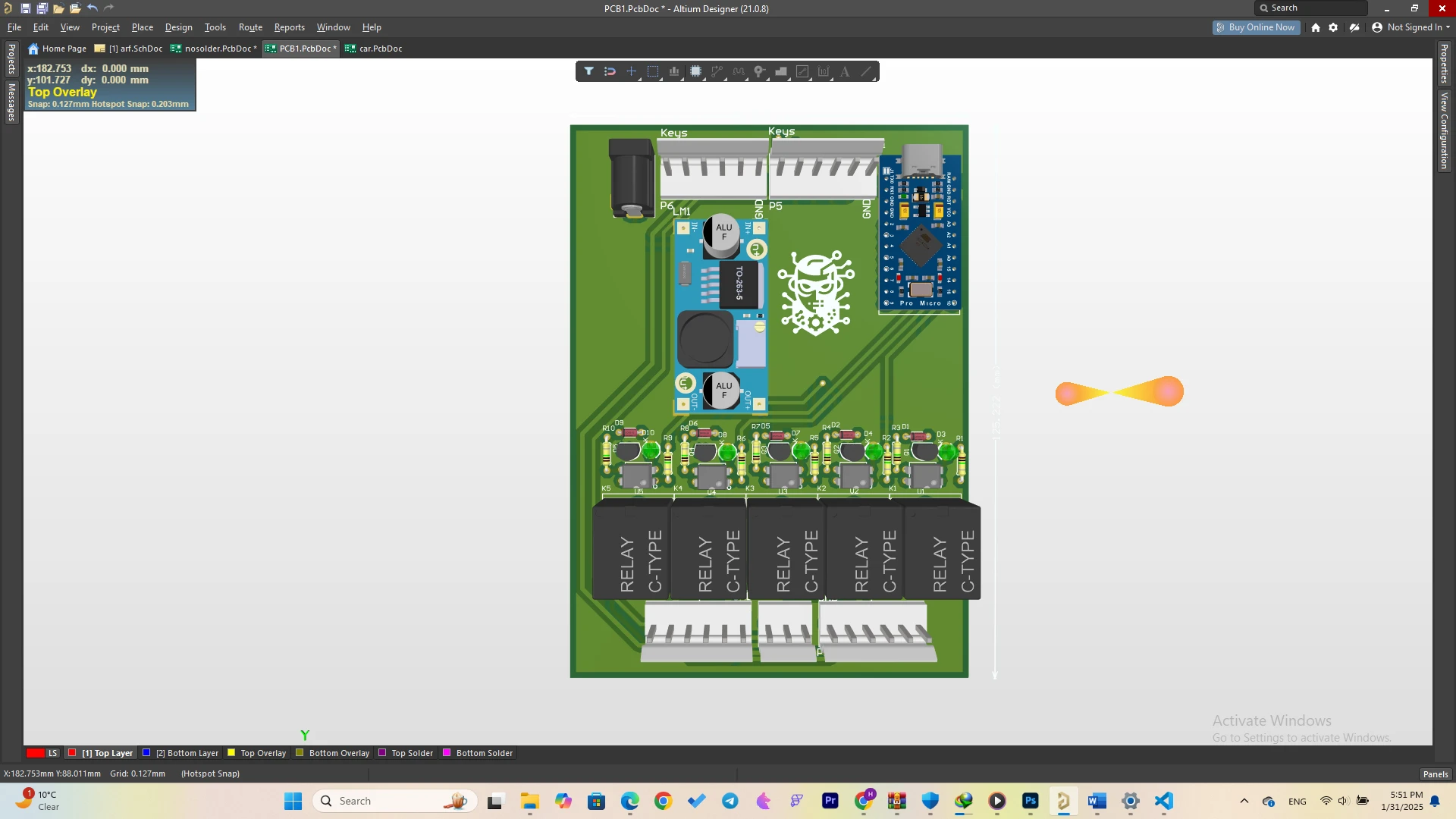Click the Buy Online Now button
Viewport: 1456px width, 819px height.
click(x=1256, y=27)
